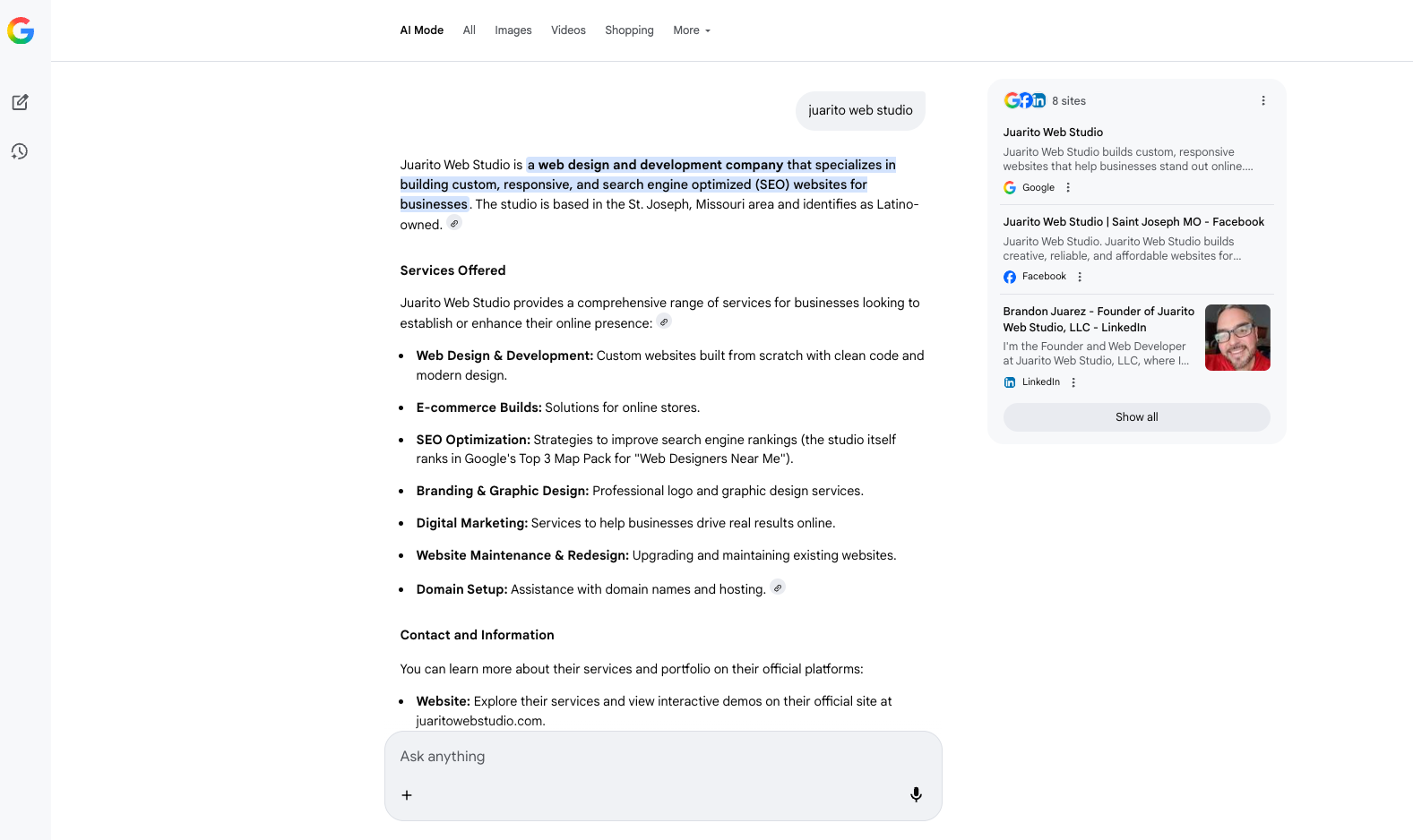This screenshot has width=1413, height=840.
Task: Expand the More search options dropdown
Action: (x=691, y=30)
